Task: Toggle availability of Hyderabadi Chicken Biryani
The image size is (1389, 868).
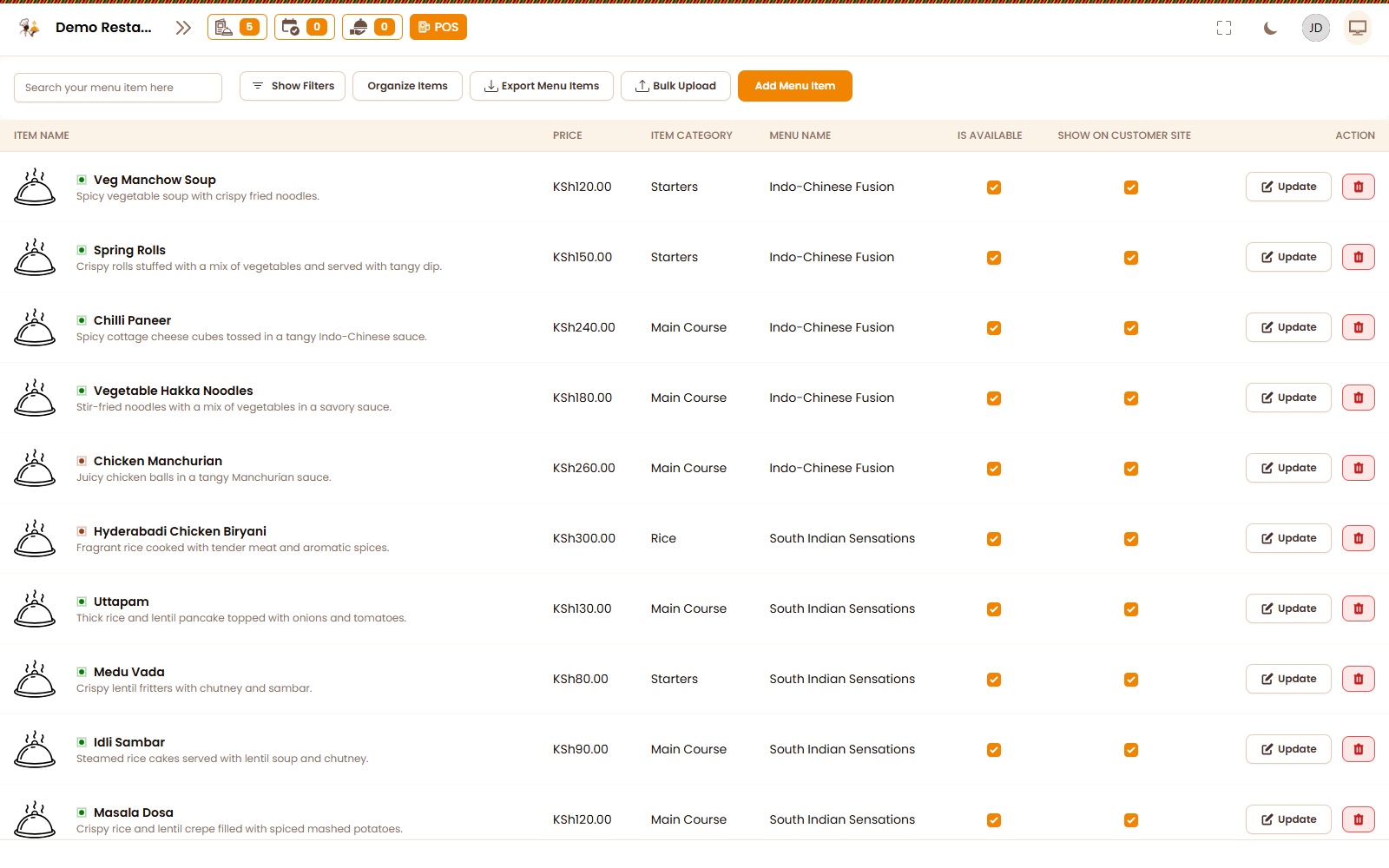Action: tap(994, 539)
